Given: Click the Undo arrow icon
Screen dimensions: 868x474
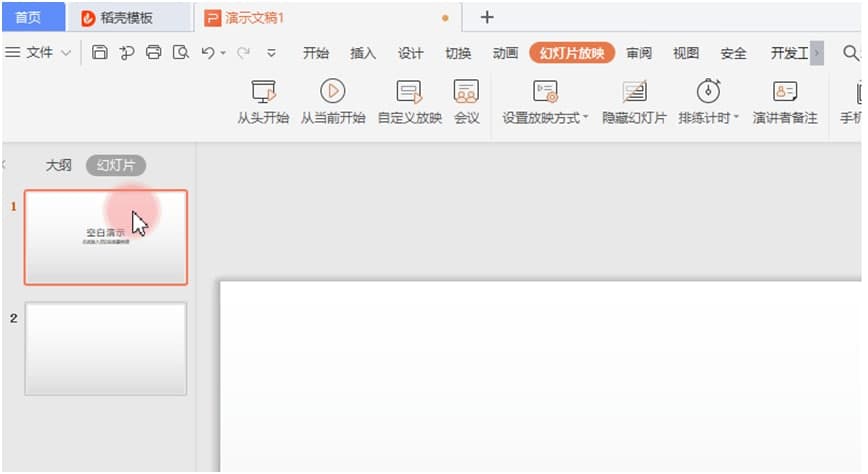Looking at the screenshot, I should click(208, 53).
